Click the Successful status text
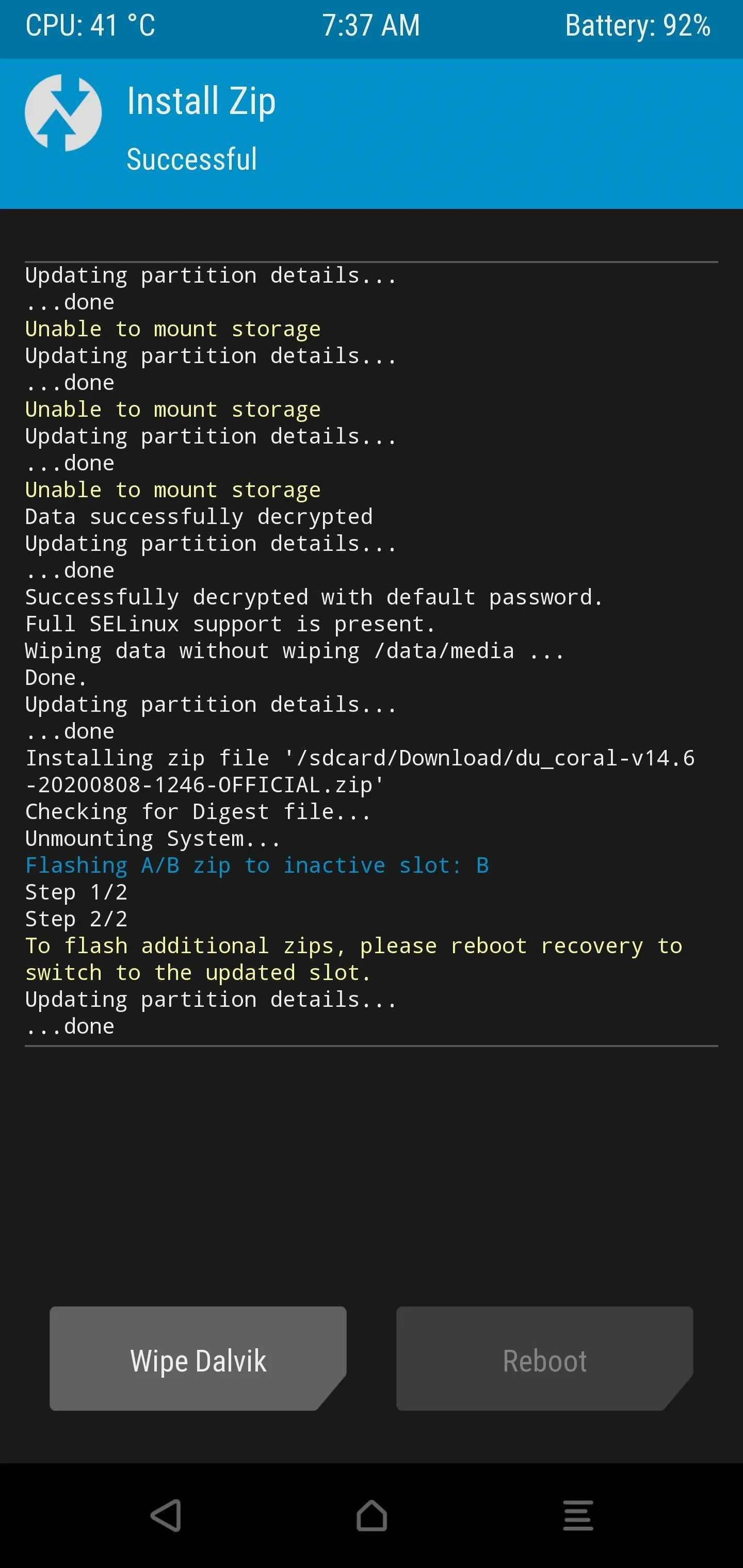Screen dimensions: 743x1568 192,159
